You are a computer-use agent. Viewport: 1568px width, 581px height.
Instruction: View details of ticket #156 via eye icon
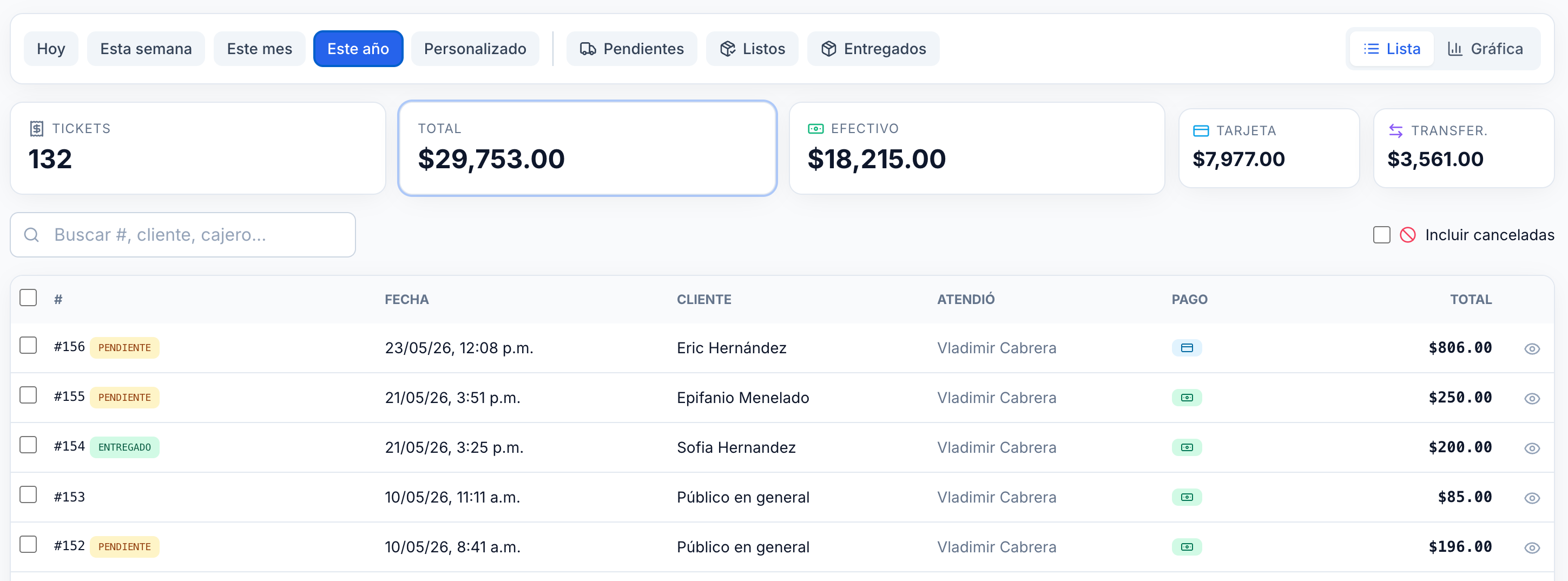click(x=1531, y=348)
